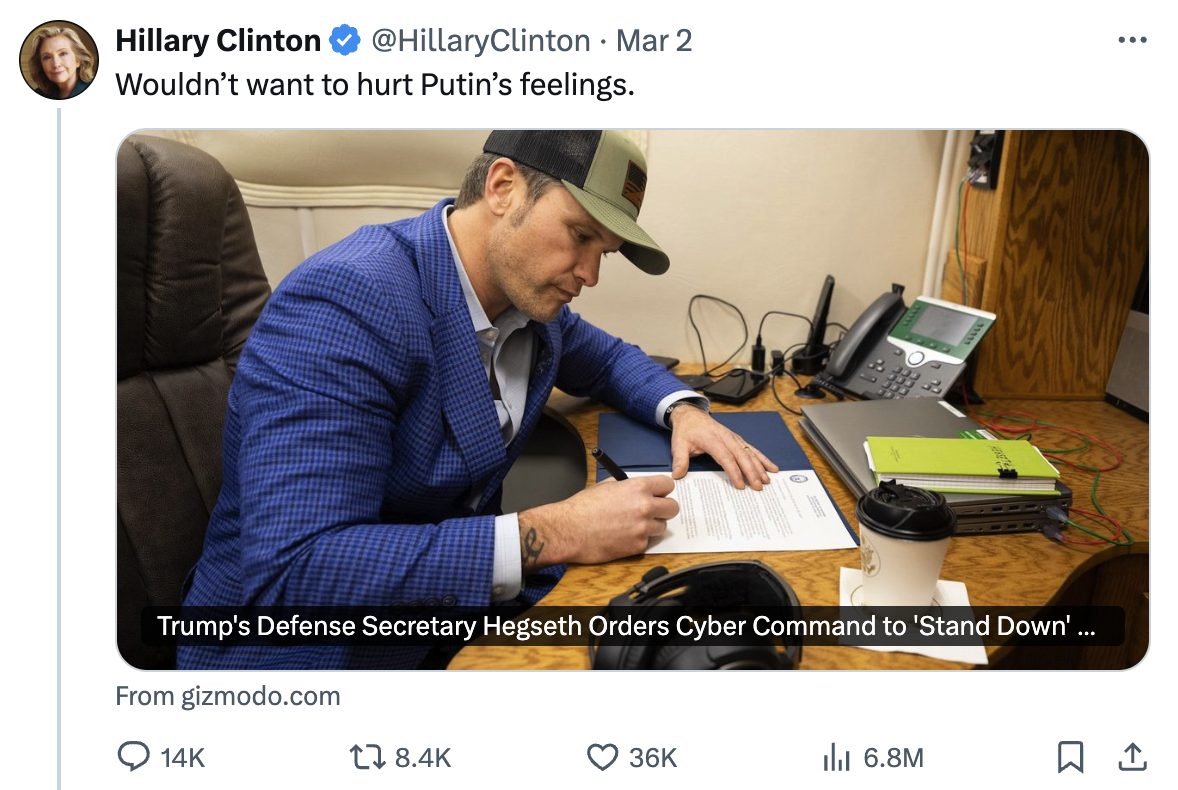
Task: Click the blue verified badge
Action: pyautogui.click(x=345, y=41)
